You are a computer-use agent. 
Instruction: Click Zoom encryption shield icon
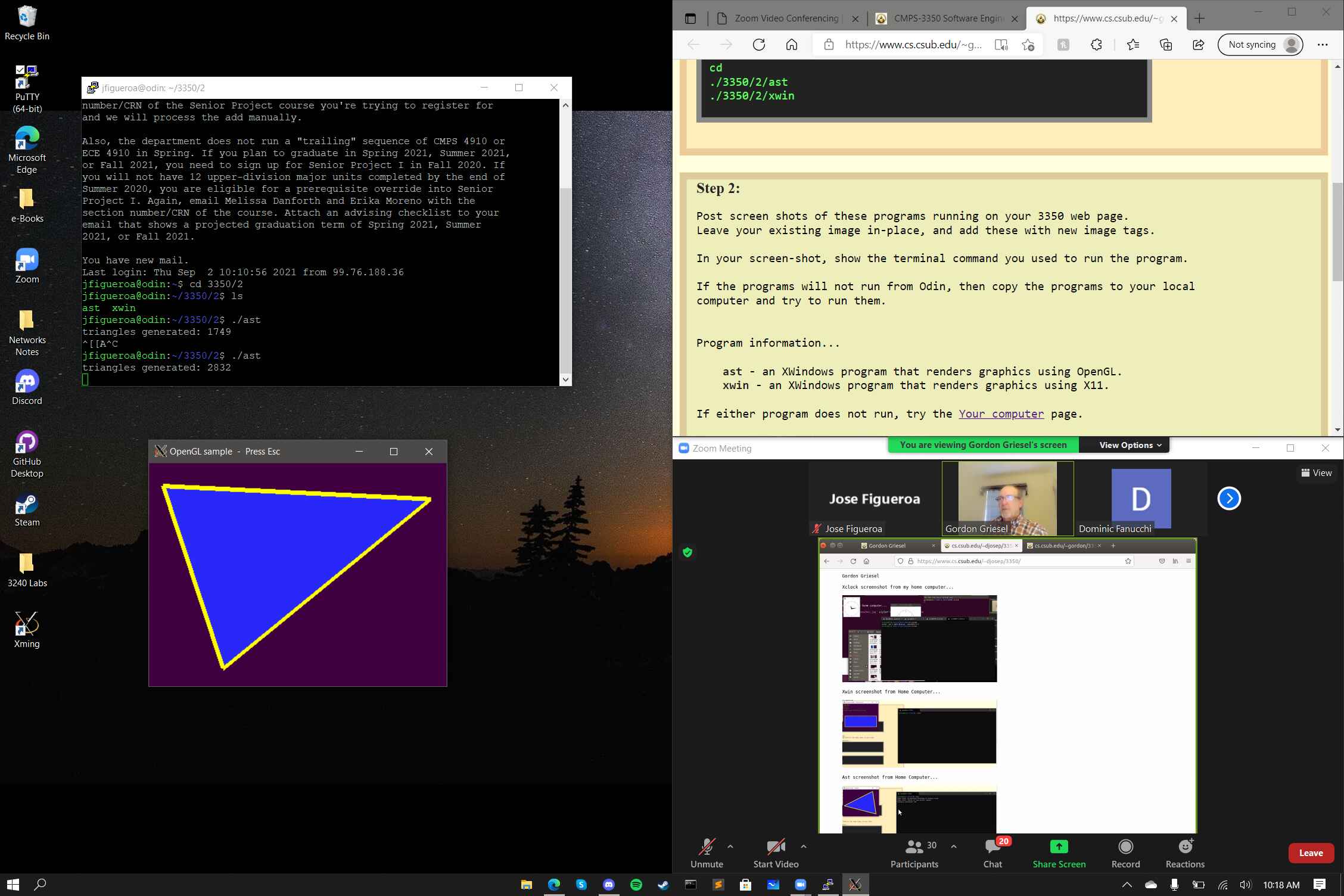(687, 552)
